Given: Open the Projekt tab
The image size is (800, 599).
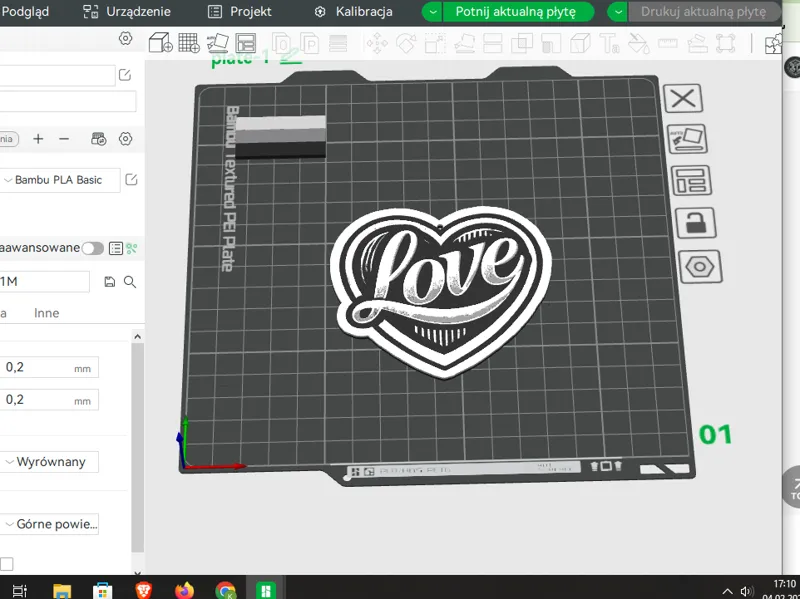Looking at the screenshot, I should coord(240,11).
